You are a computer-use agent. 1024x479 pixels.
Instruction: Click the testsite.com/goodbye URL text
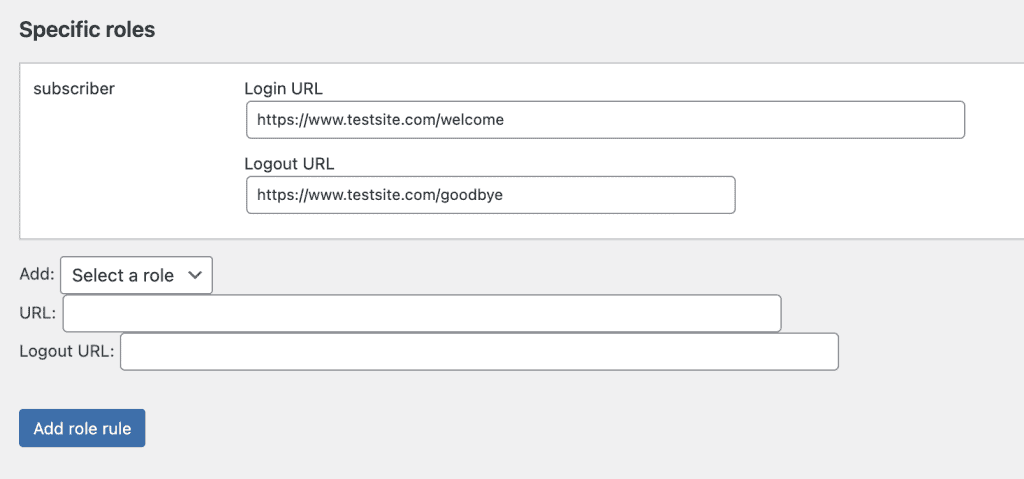click(379, 195)
